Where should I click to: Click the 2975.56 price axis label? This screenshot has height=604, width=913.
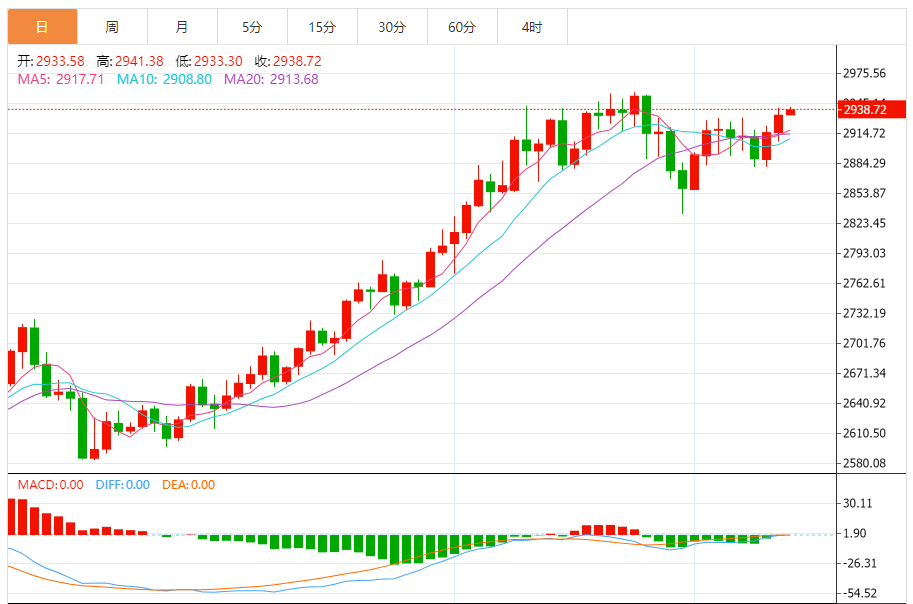pyautogui.click(x=865, y=73)
